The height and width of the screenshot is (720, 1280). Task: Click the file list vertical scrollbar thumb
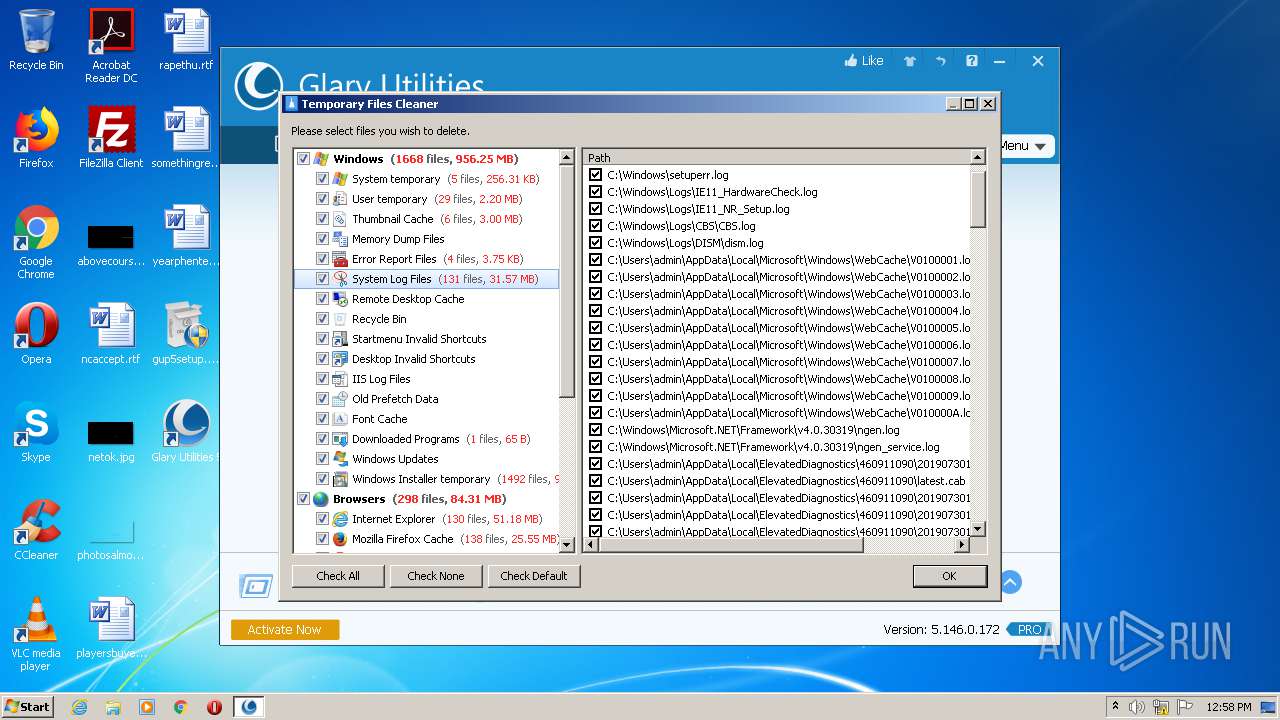pyautogui.click(x=978, y=197)
